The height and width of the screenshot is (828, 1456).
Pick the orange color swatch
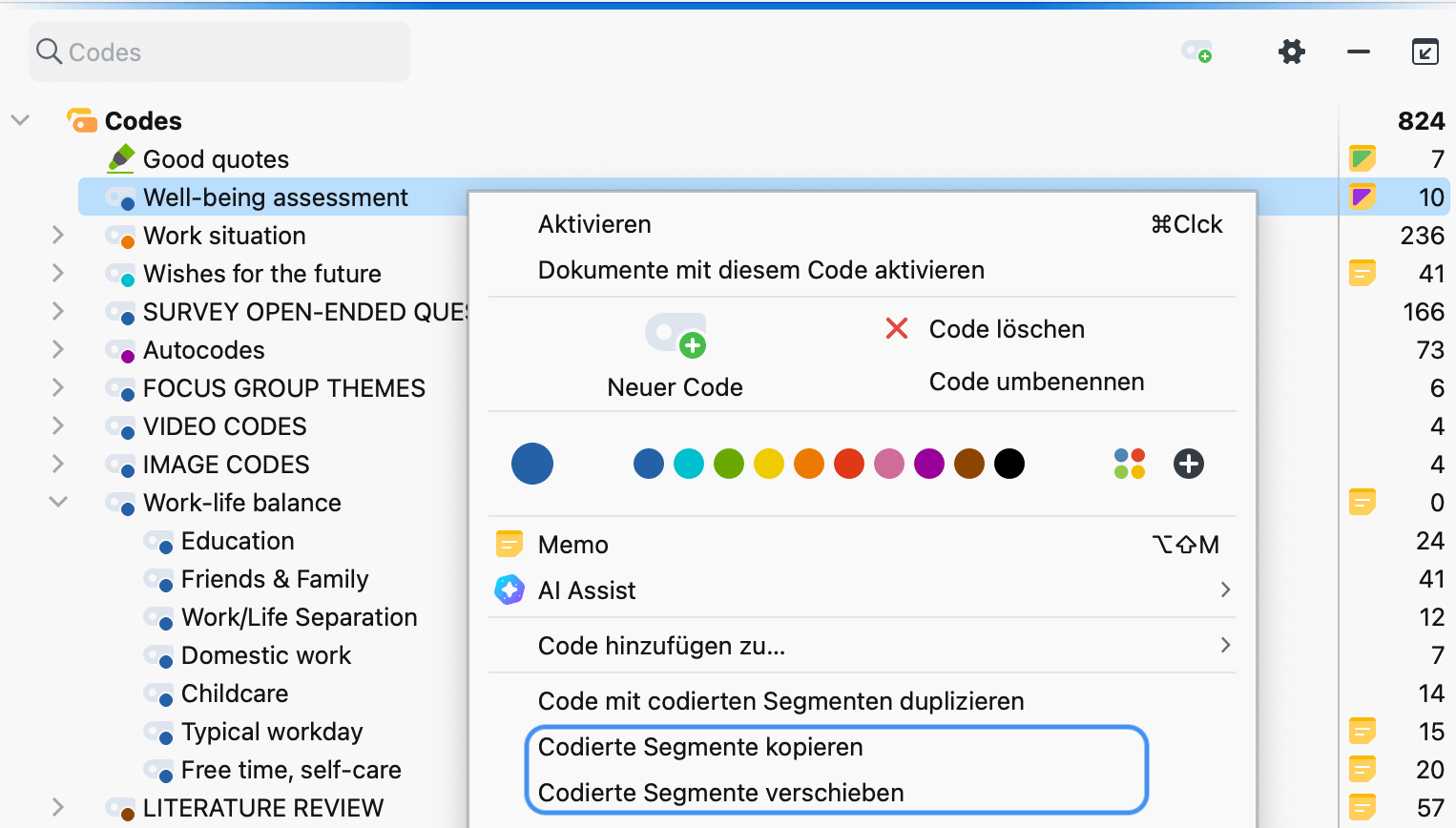coord(809,464)
